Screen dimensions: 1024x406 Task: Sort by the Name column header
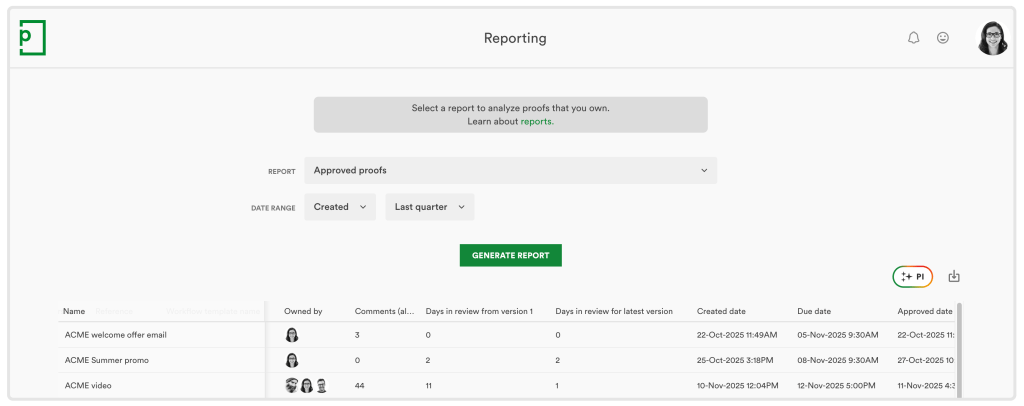coord(74,311)
